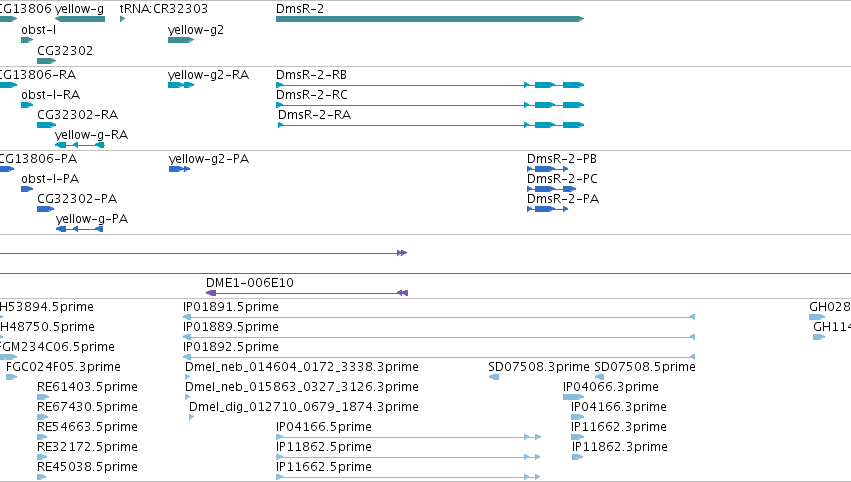Select the IP11662.5prime EST label
This screenshot has height=482, width=851.
[x=323, y=467]
